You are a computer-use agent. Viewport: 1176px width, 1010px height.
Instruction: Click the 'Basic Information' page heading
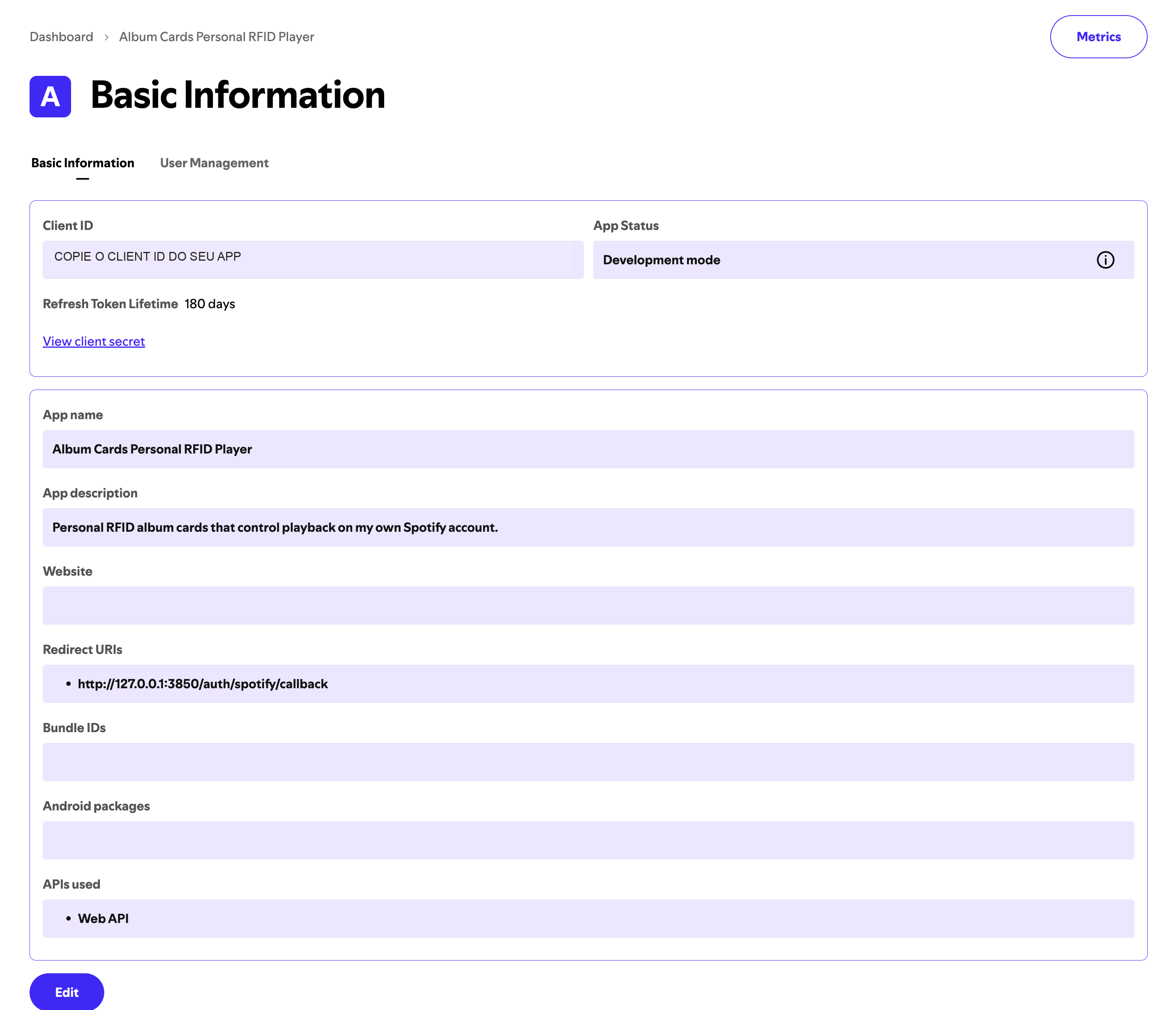coord(238,95)
